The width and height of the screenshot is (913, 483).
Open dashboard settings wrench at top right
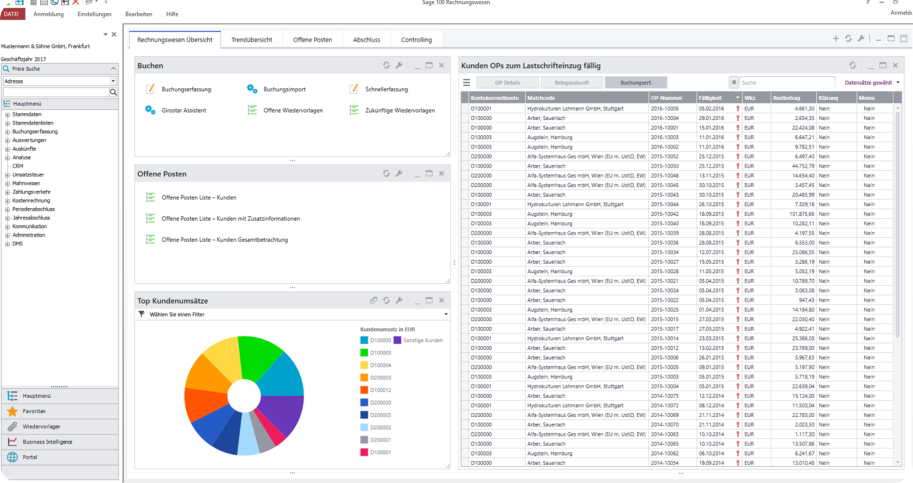click(861, 38)
